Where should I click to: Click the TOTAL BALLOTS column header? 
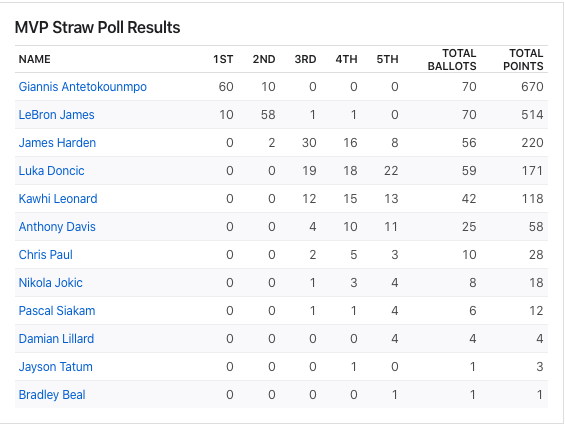pos(452,59)
